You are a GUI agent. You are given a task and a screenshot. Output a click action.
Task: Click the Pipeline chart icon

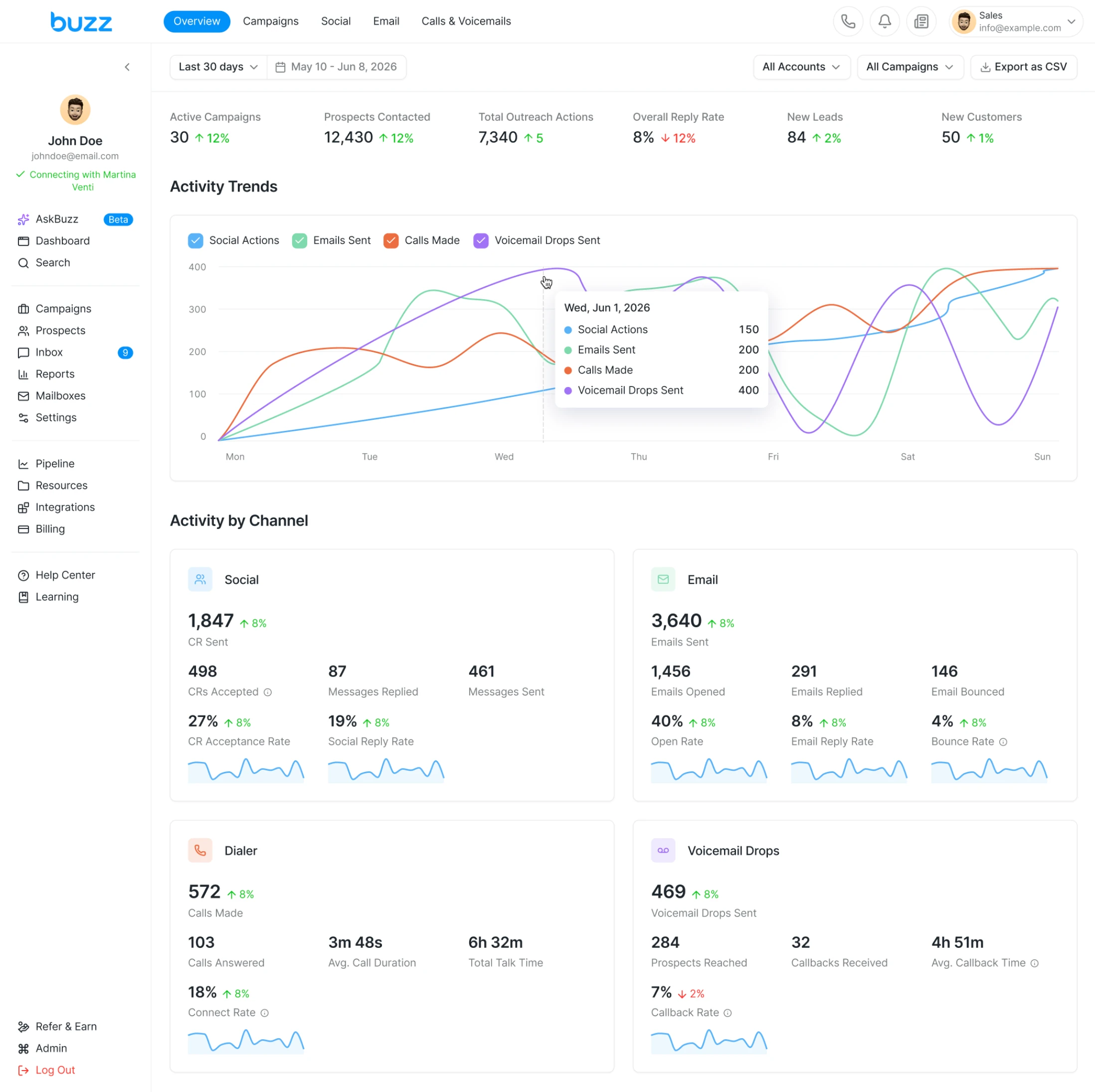23,464
